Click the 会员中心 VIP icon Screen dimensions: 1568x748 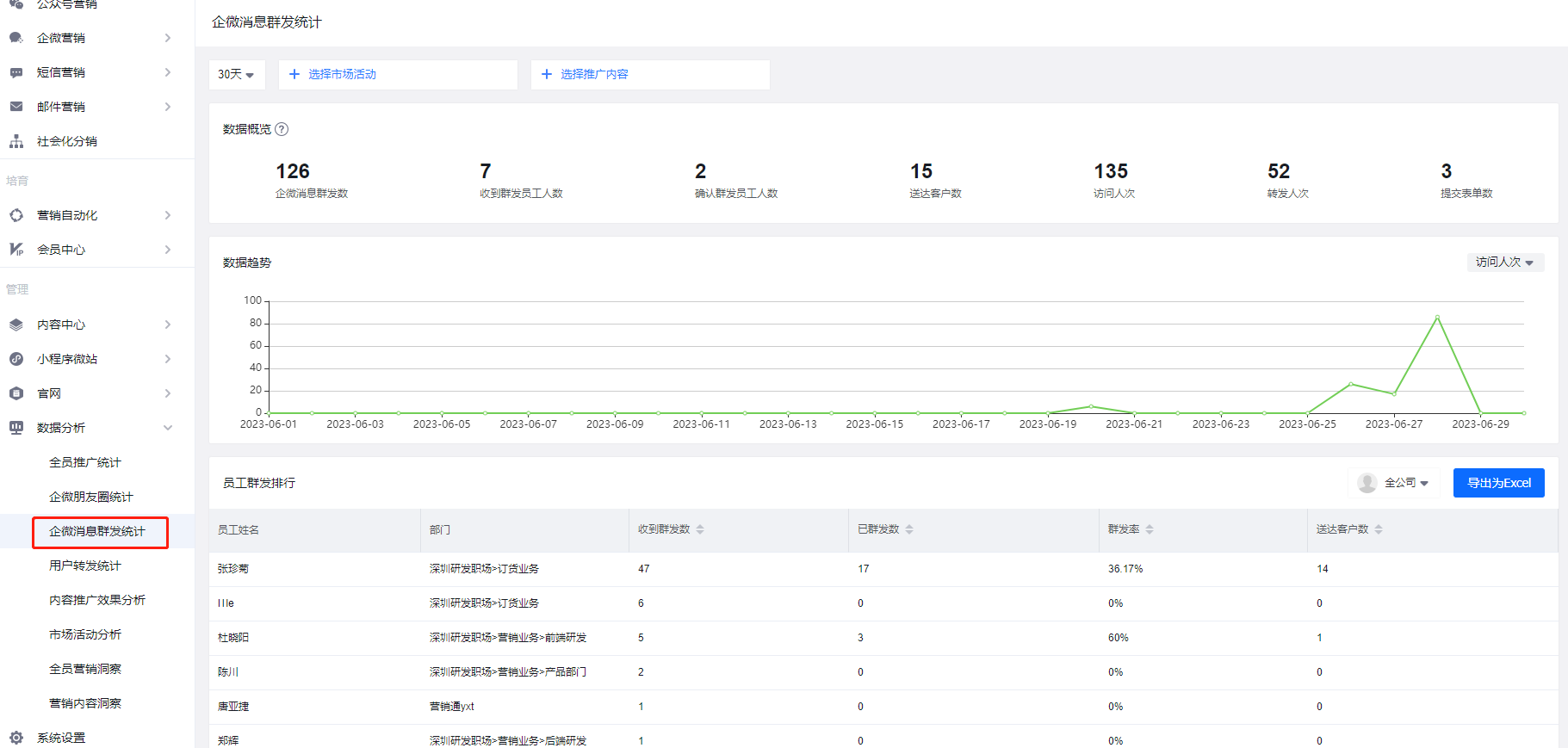click(x=16, y=250)
